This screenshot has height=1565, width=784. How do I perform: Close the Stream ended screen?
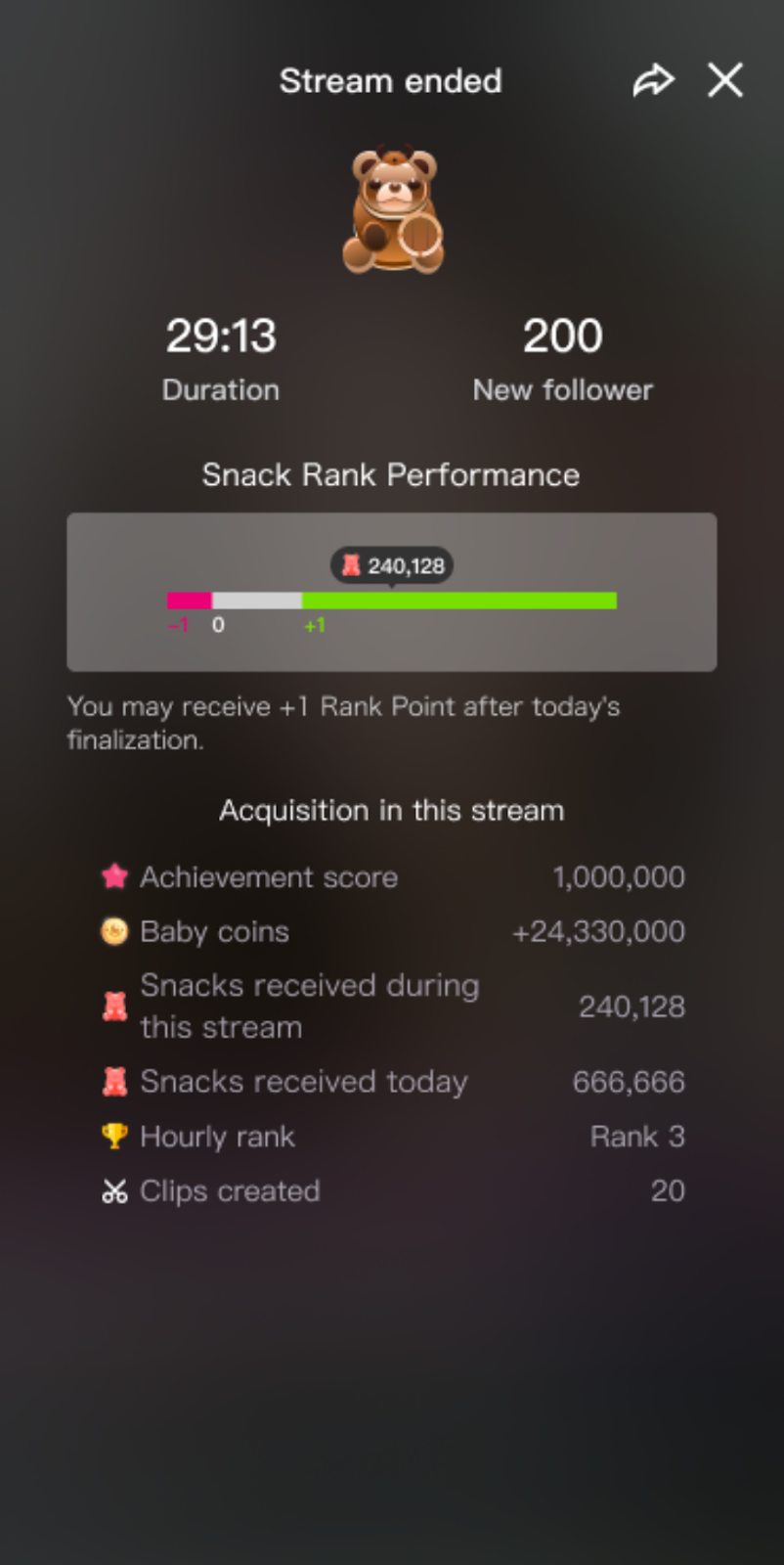click(x=725, y=81)
